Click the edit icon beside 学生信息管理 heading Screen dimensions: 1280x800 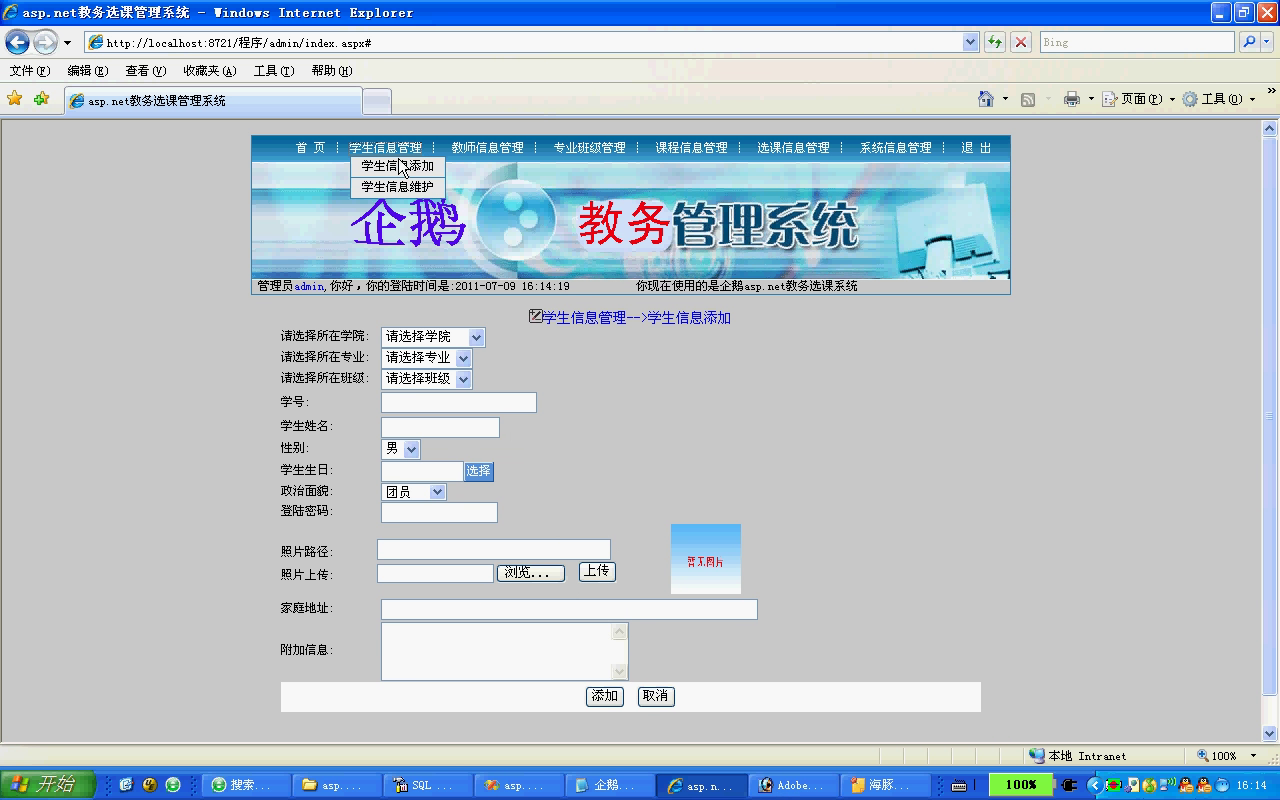coord(535,316)
